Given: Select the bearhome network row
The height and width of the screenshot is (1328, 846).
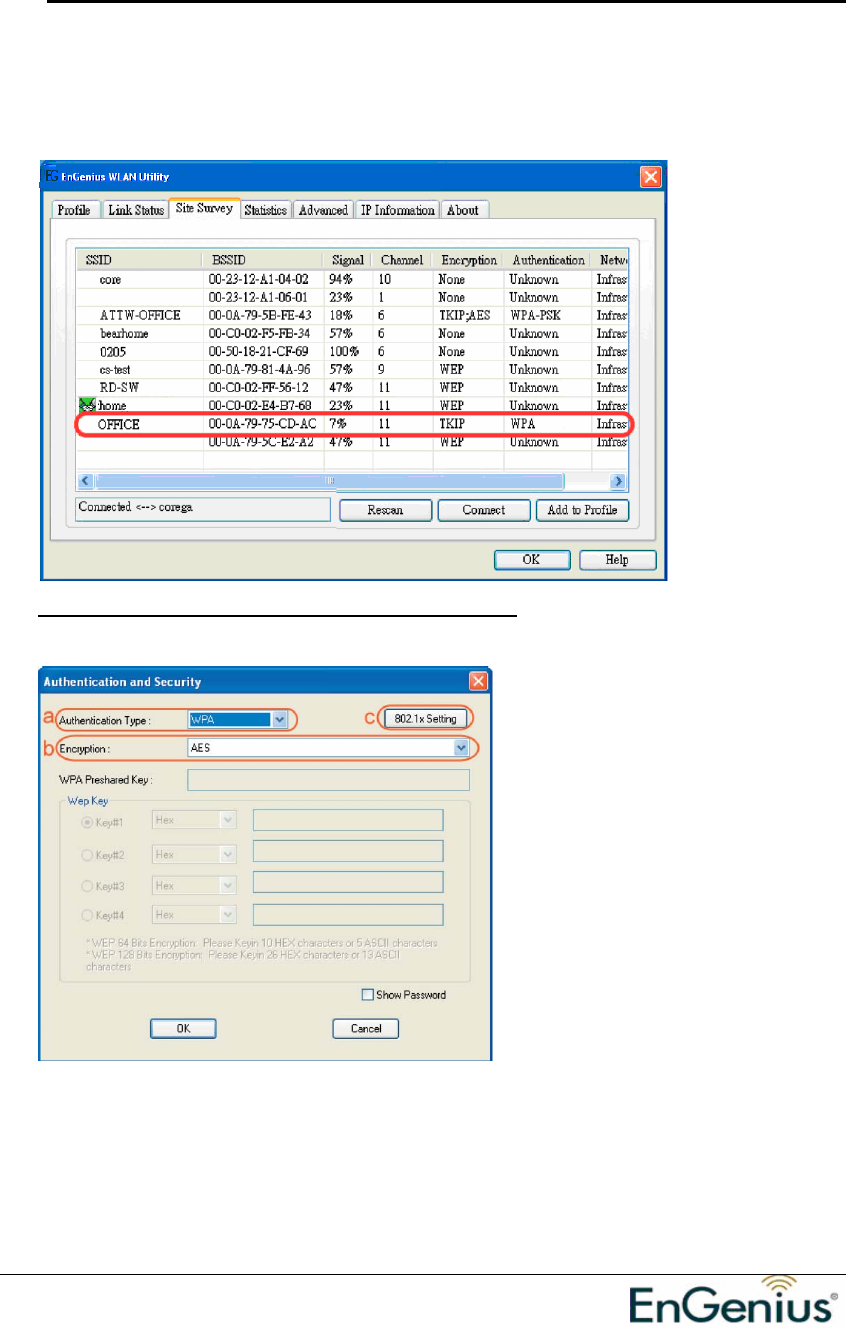Looking at the screenshot, I should (x=353, y=333).
